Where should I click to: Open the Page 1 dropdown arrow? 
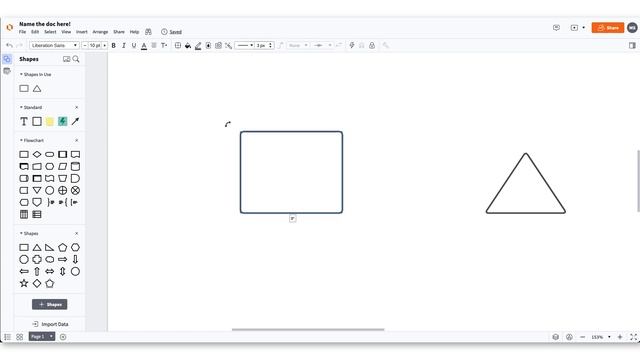click(51, 336)
